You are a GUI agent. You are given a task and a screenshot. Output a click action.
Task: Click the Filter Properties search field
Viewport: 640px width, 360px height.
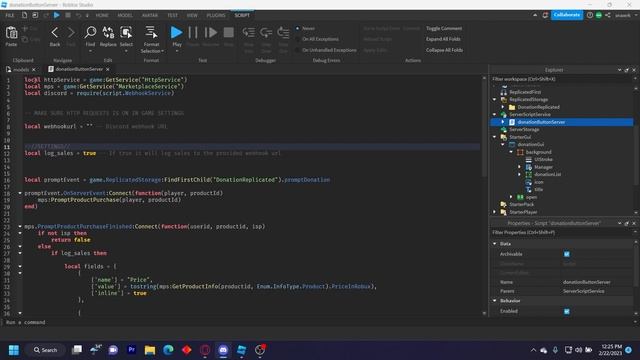click(x=562, y=233)
